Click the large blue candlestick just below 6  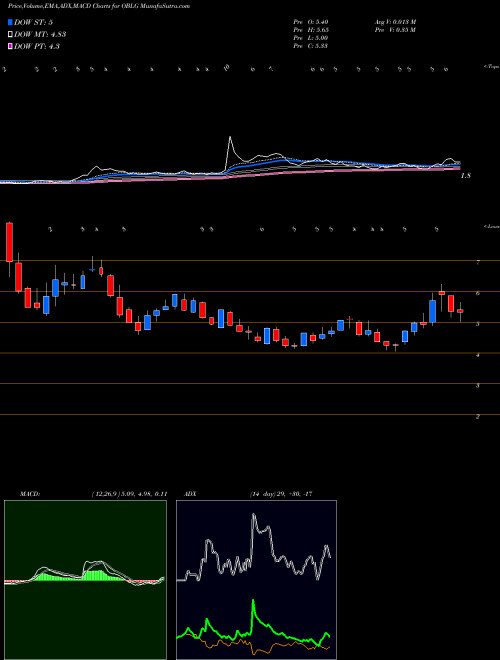pos(432,311)
